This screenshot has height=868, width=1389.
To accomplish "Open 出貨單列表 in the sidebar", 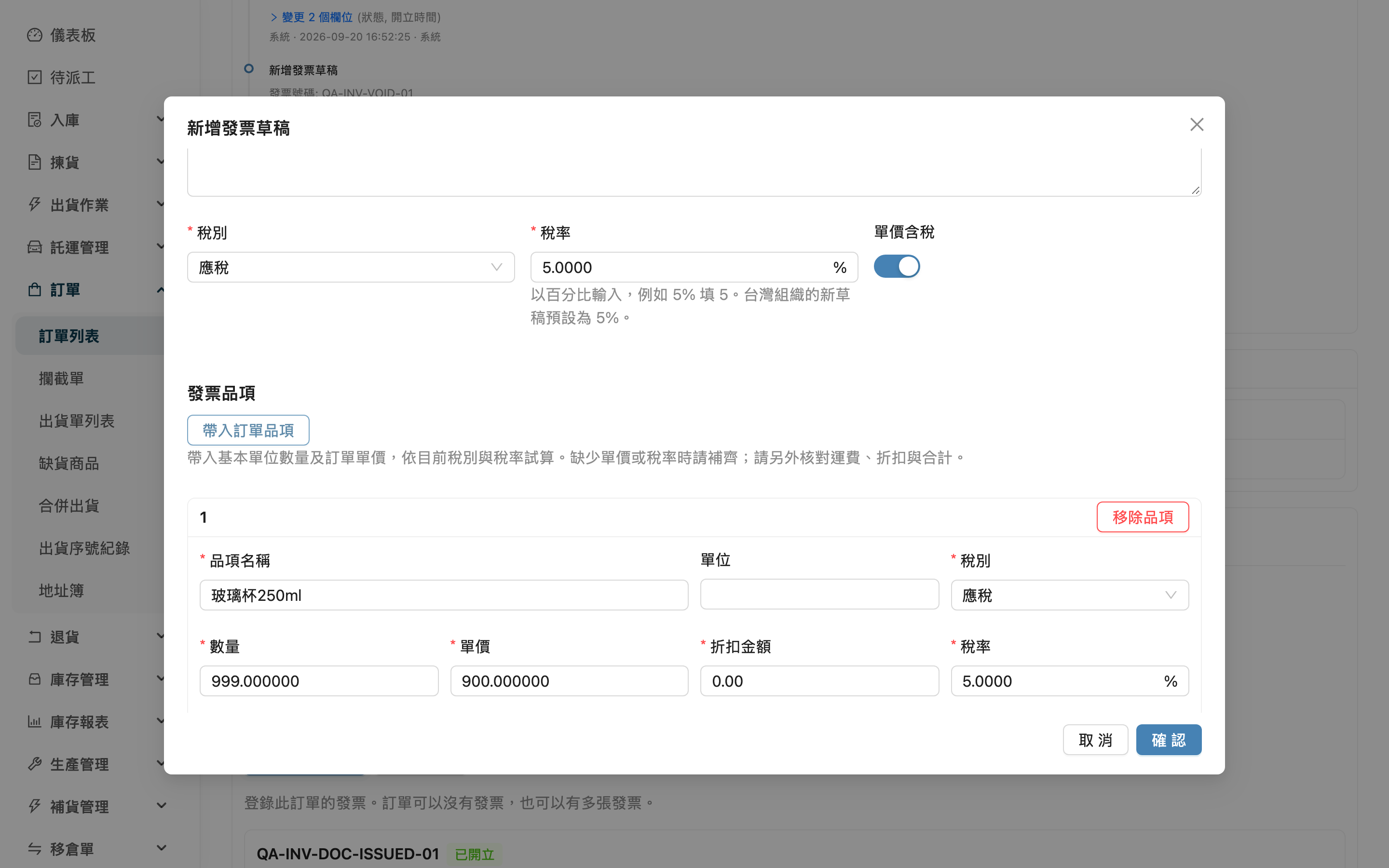I will point(76,421).
